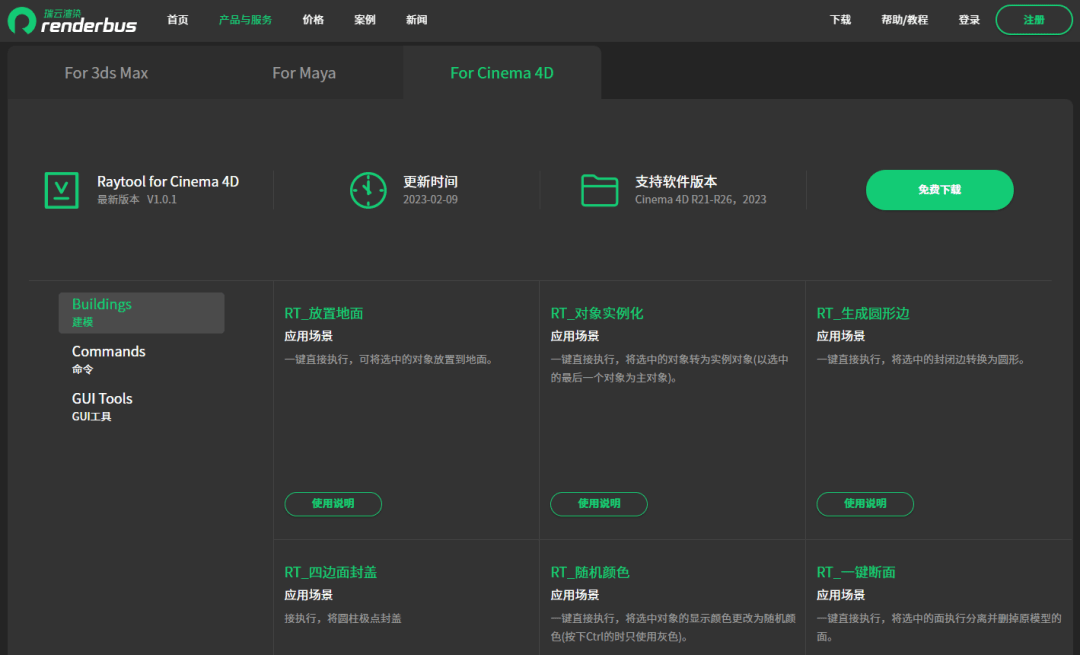Open 帮助/教程 in the top bar
The height and width of the screenshot is (655, 1080).
click(x=904, y=20)
